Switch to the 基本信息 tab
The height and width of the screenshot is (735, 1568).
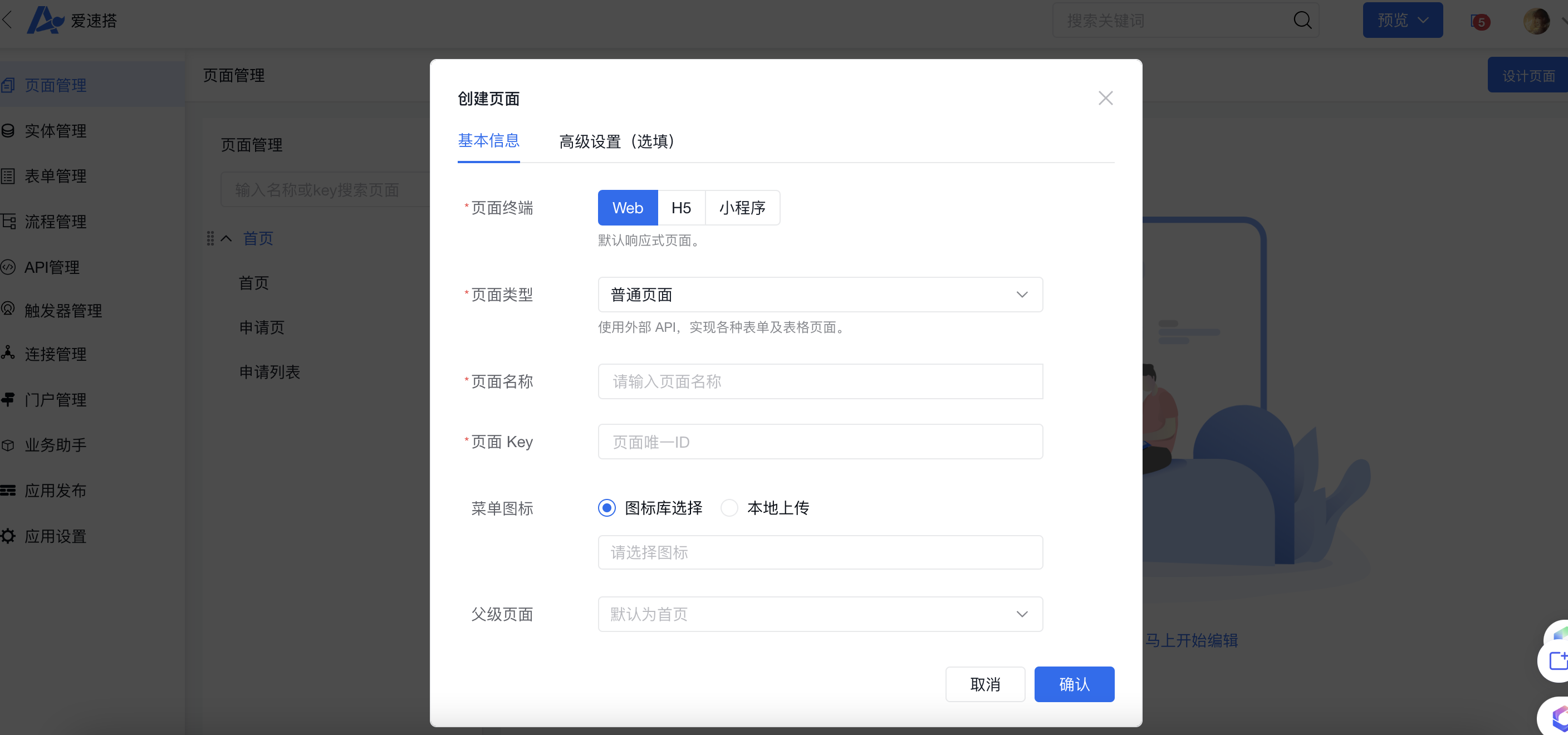point(488,141)
